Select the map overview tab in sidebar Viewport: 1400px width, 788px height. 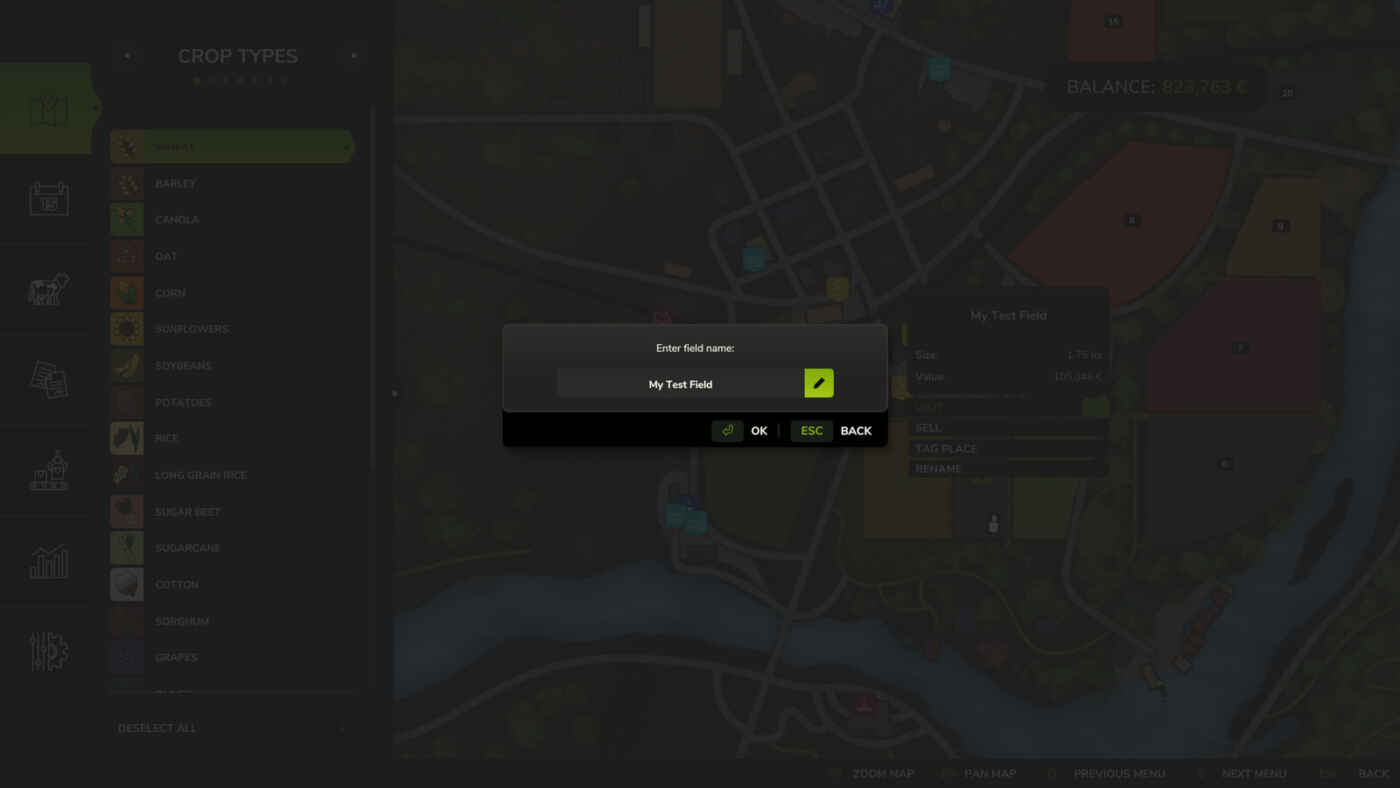pyautogui.click(x=48, y=109)
